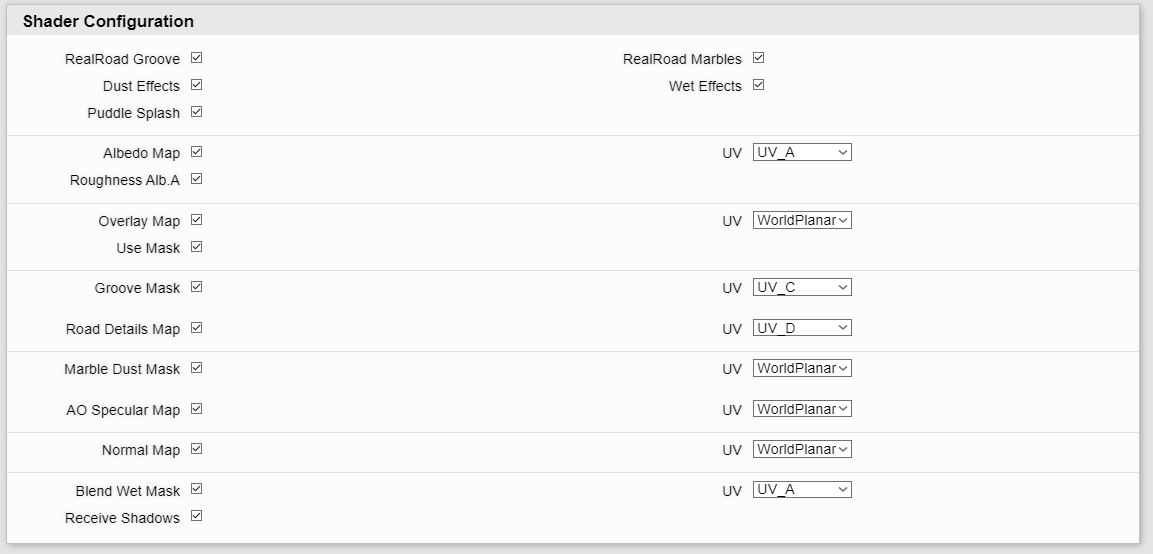
Task: Uncheck the RealRoad Groove checkbox
Action: [196, 57]
